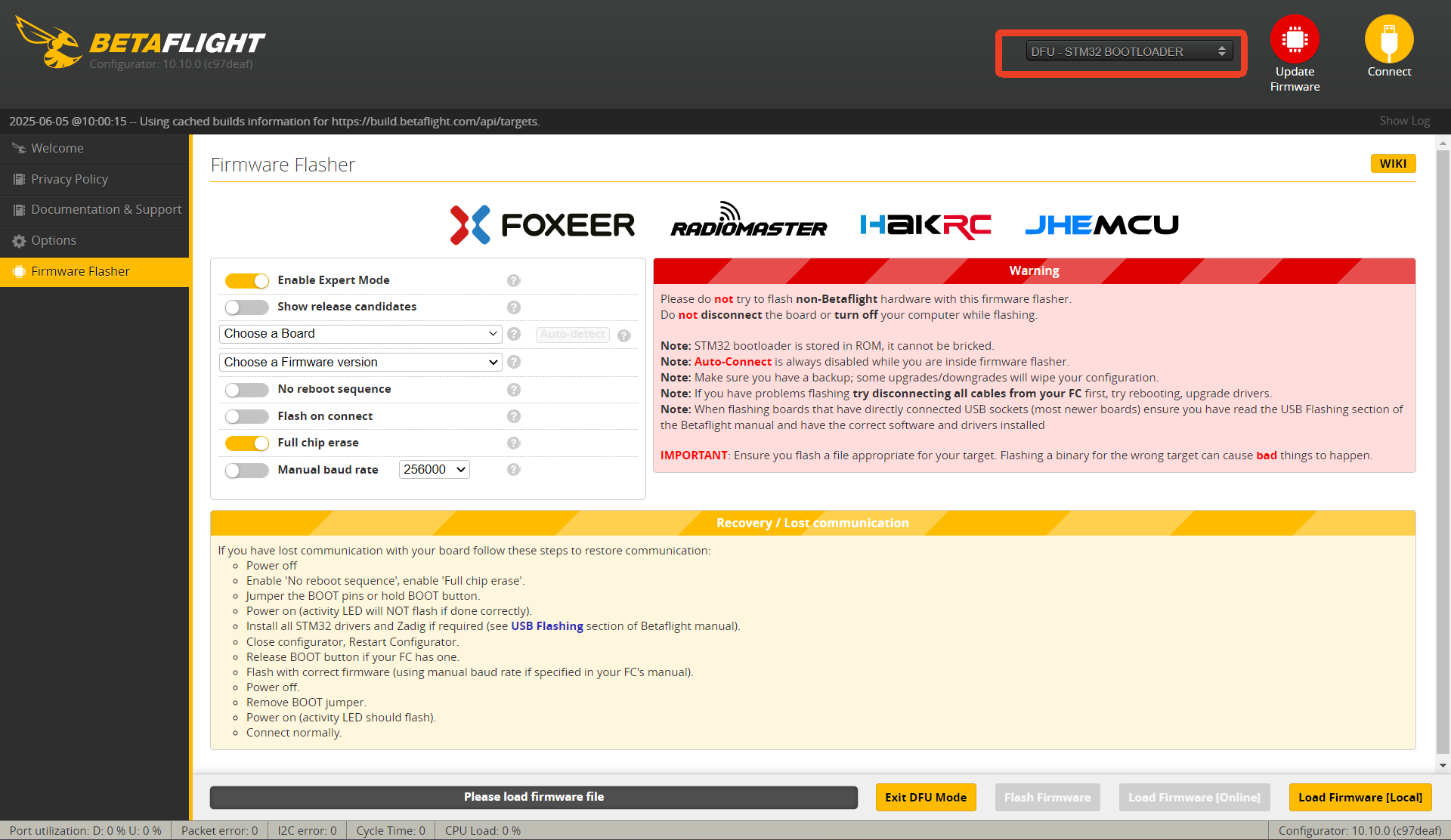Turn on Flash on connect toggle
The image size is (1451, 840).
pyautogui.click(x=246, y=416)
